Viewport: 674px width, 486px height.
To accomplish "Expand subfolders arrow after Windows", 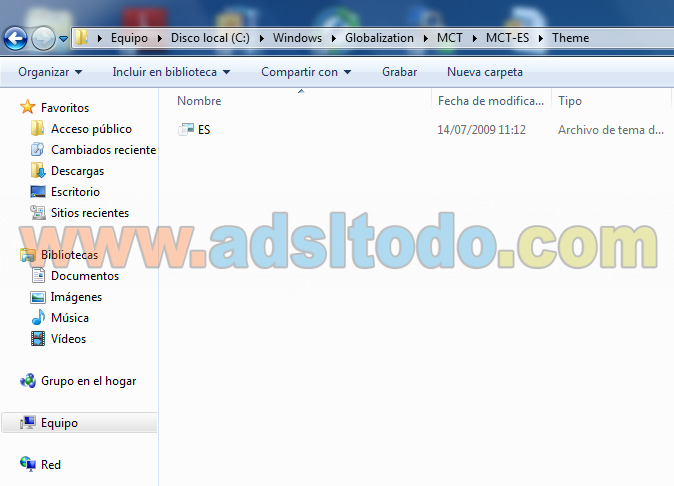I will point(334,38).
